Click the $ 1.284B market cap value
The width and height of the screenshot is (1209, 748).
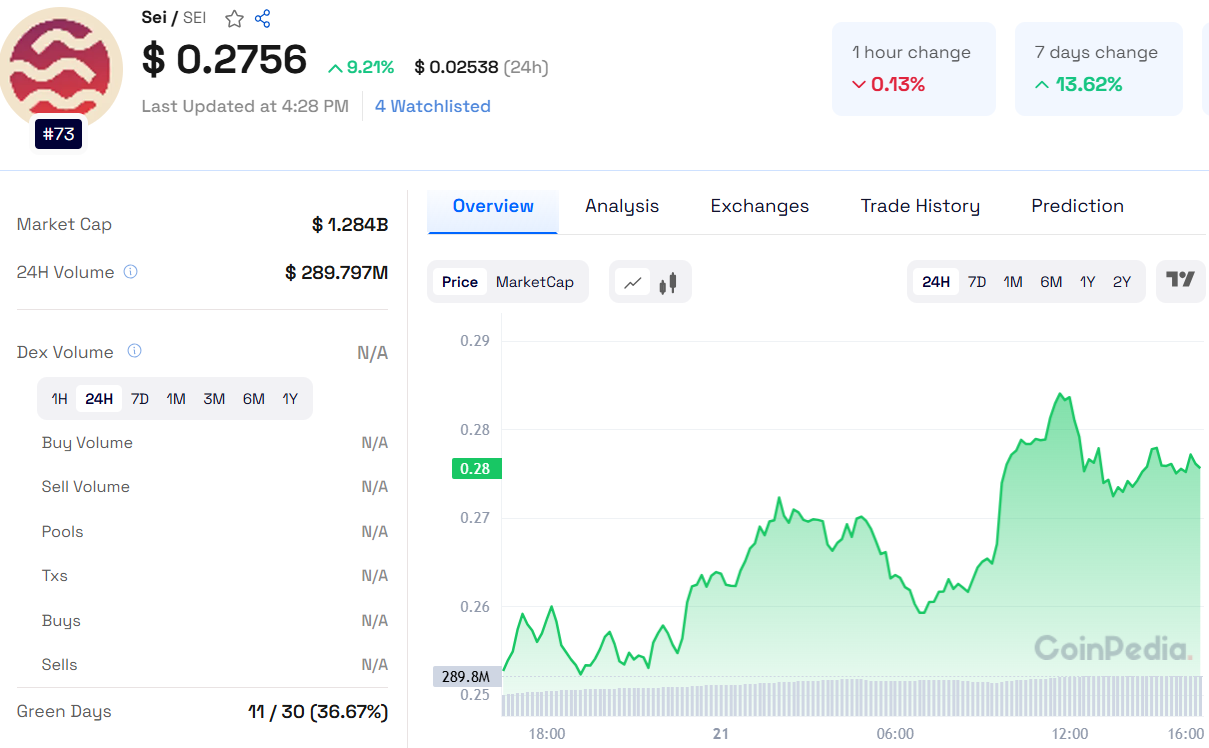[x=350, y=225]
